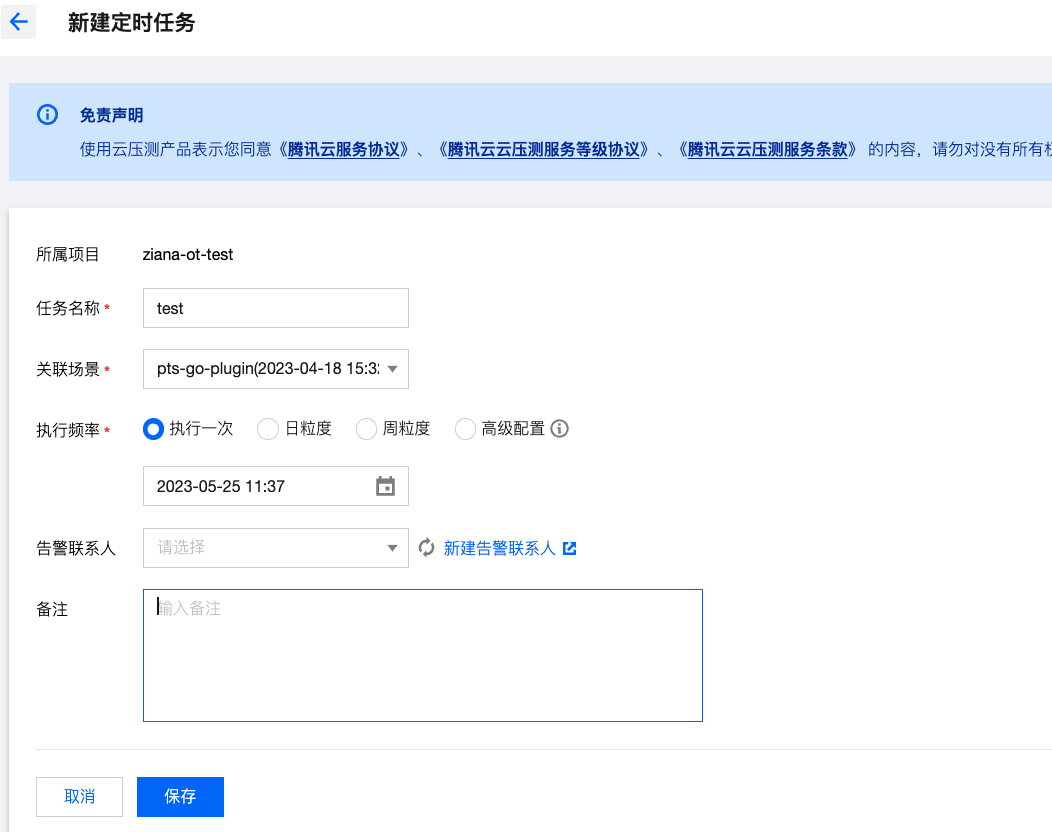The image size is (1052, 832).
Task: Select the 执行一次 radio button
Action: 153,429
